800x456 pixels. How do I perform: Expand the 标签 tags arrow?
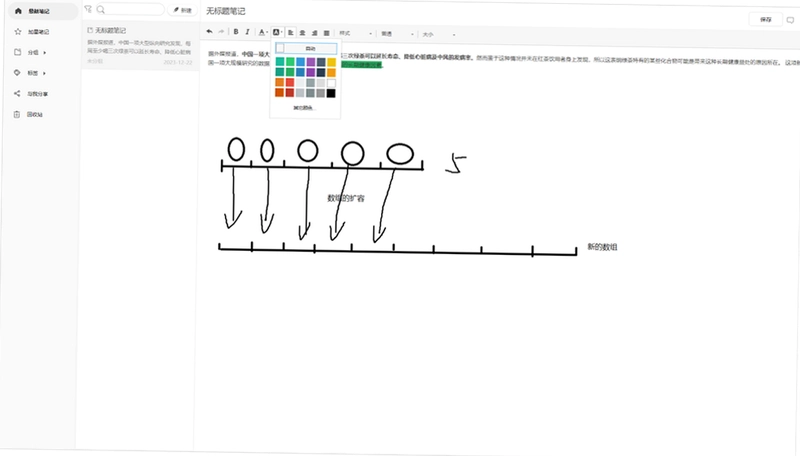[x=44, y=73]
